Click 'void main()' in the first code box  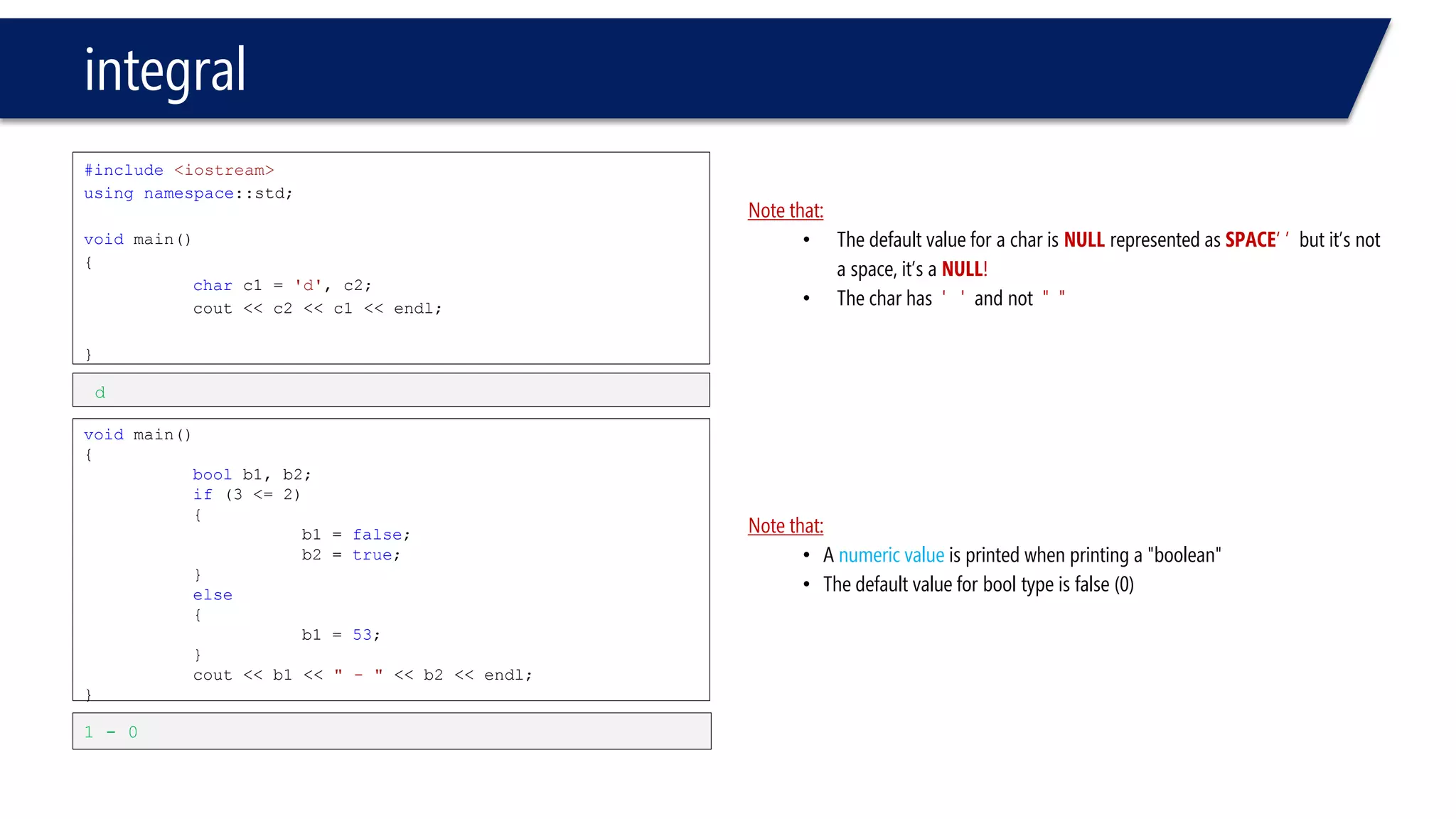click(x=137, y=240)
